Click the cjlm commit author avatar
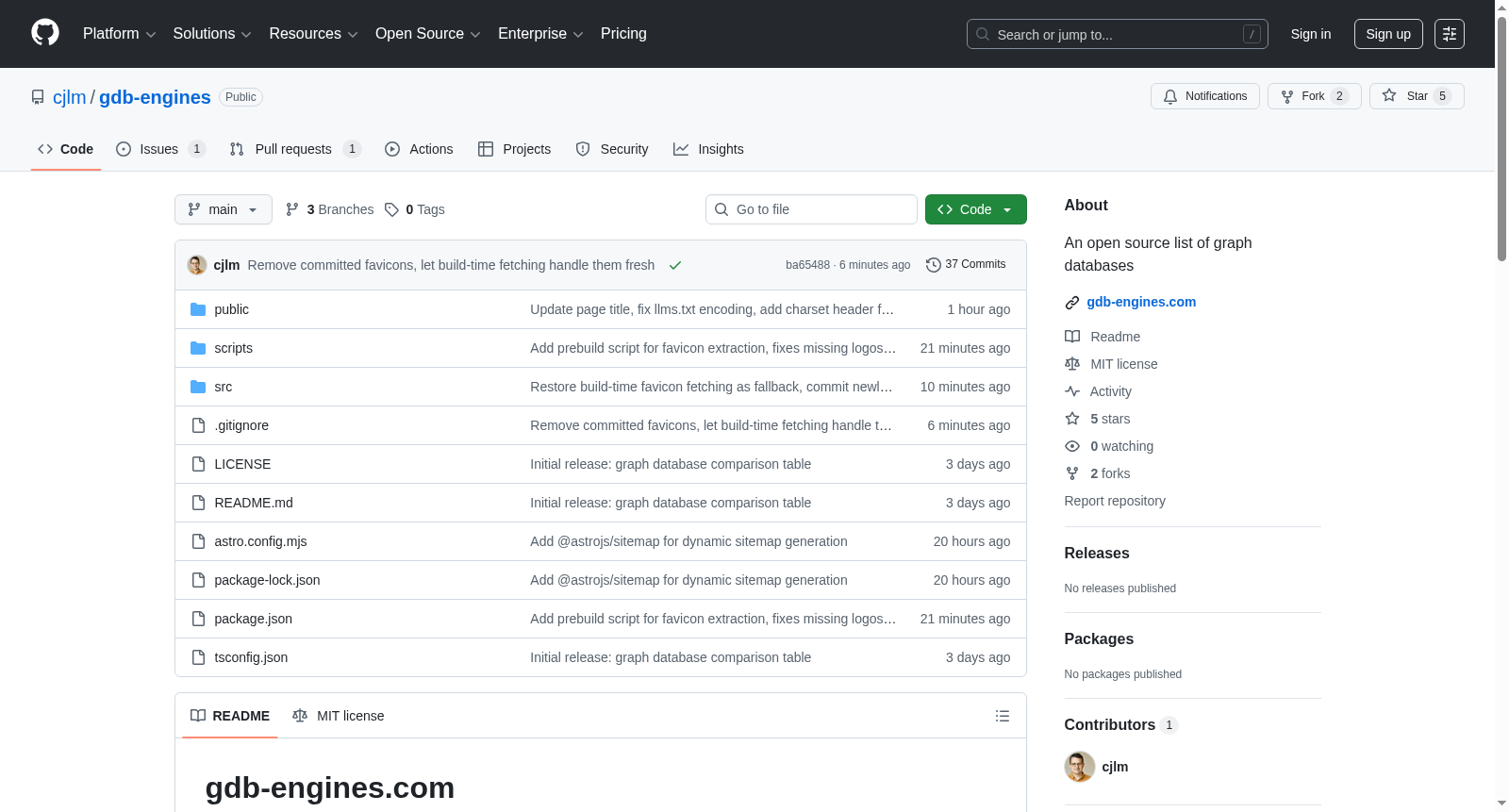The width and height of the screenshot is (1509, 812). click(197, 265)
